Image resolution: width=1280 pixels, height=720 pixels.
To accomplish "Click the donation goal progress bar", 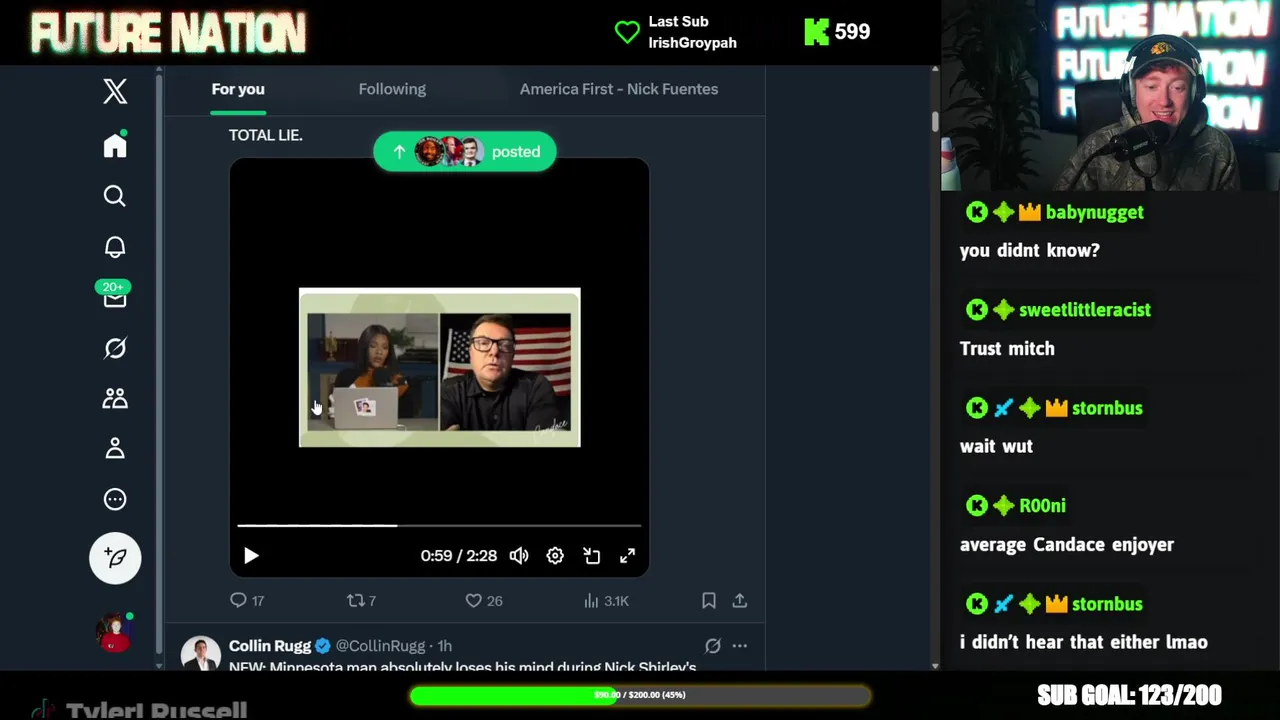I will [640, 695].
